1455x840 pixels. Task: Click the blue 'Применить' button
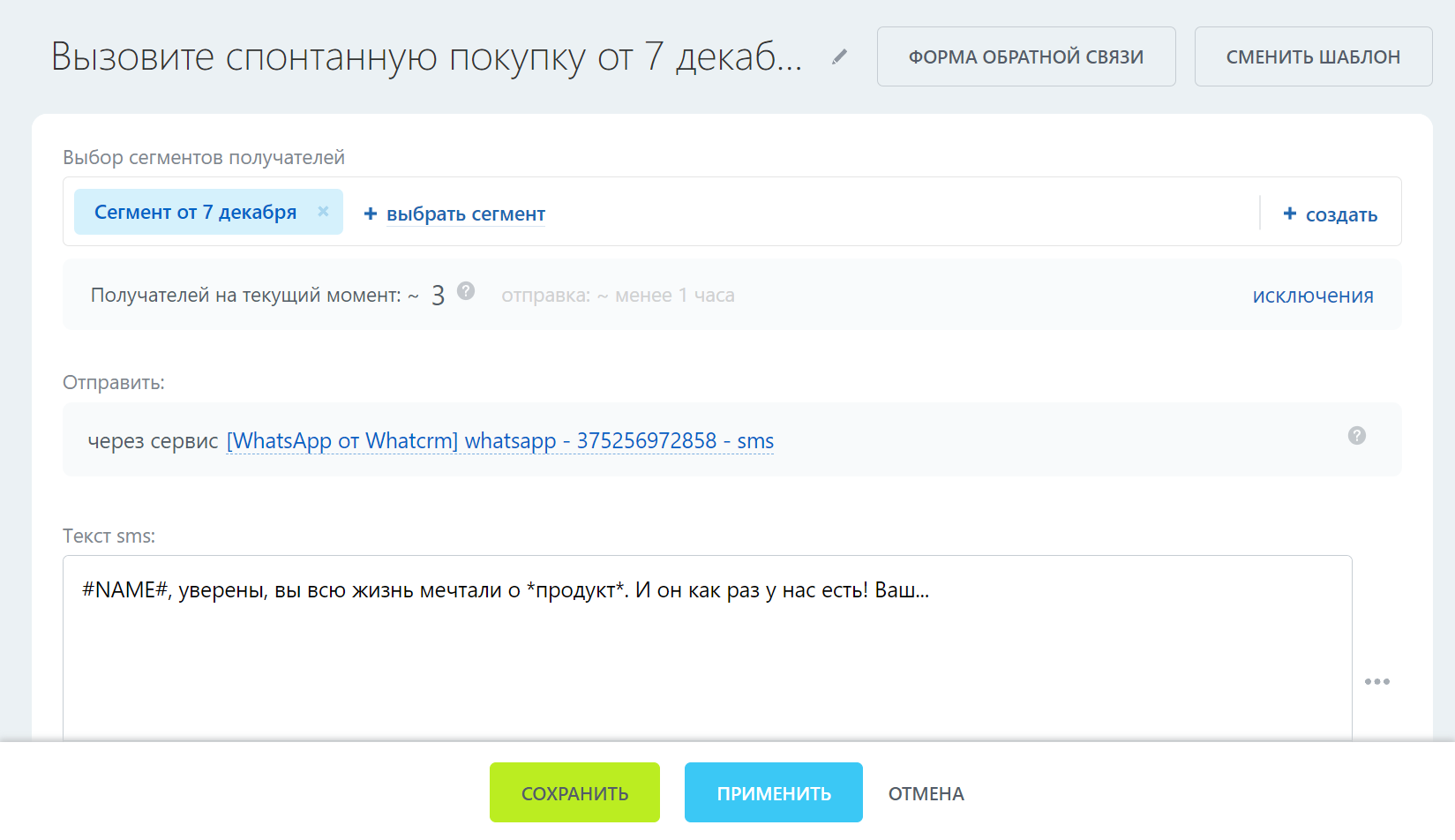click(774, 792)
